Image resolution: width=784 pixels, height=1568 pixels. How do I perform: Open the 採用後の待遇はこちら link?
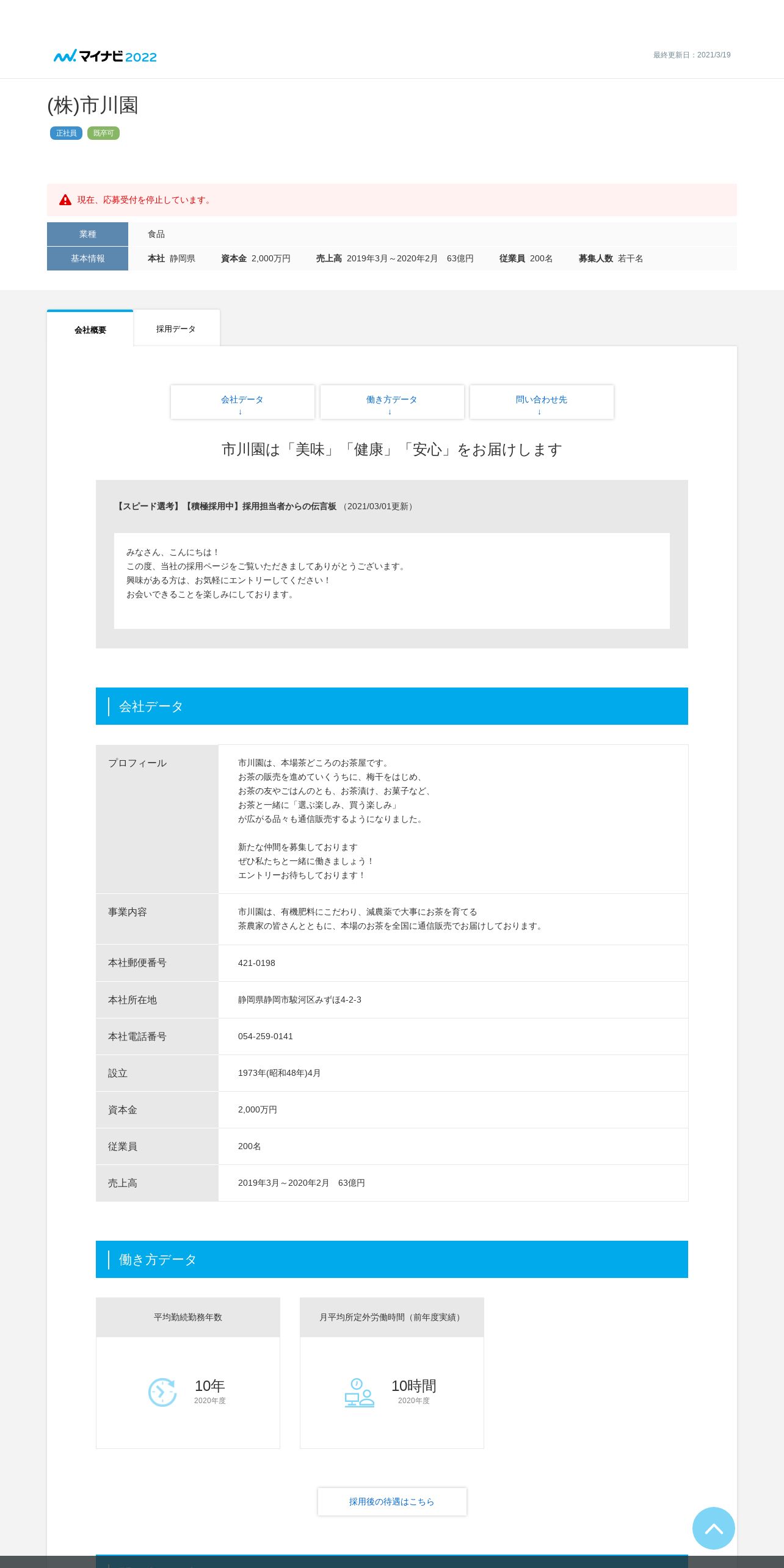coord(392,1501)
